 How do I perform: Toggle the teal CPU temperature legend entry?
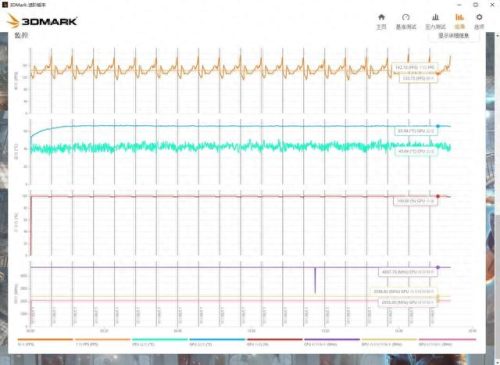(x=160, y=342)
